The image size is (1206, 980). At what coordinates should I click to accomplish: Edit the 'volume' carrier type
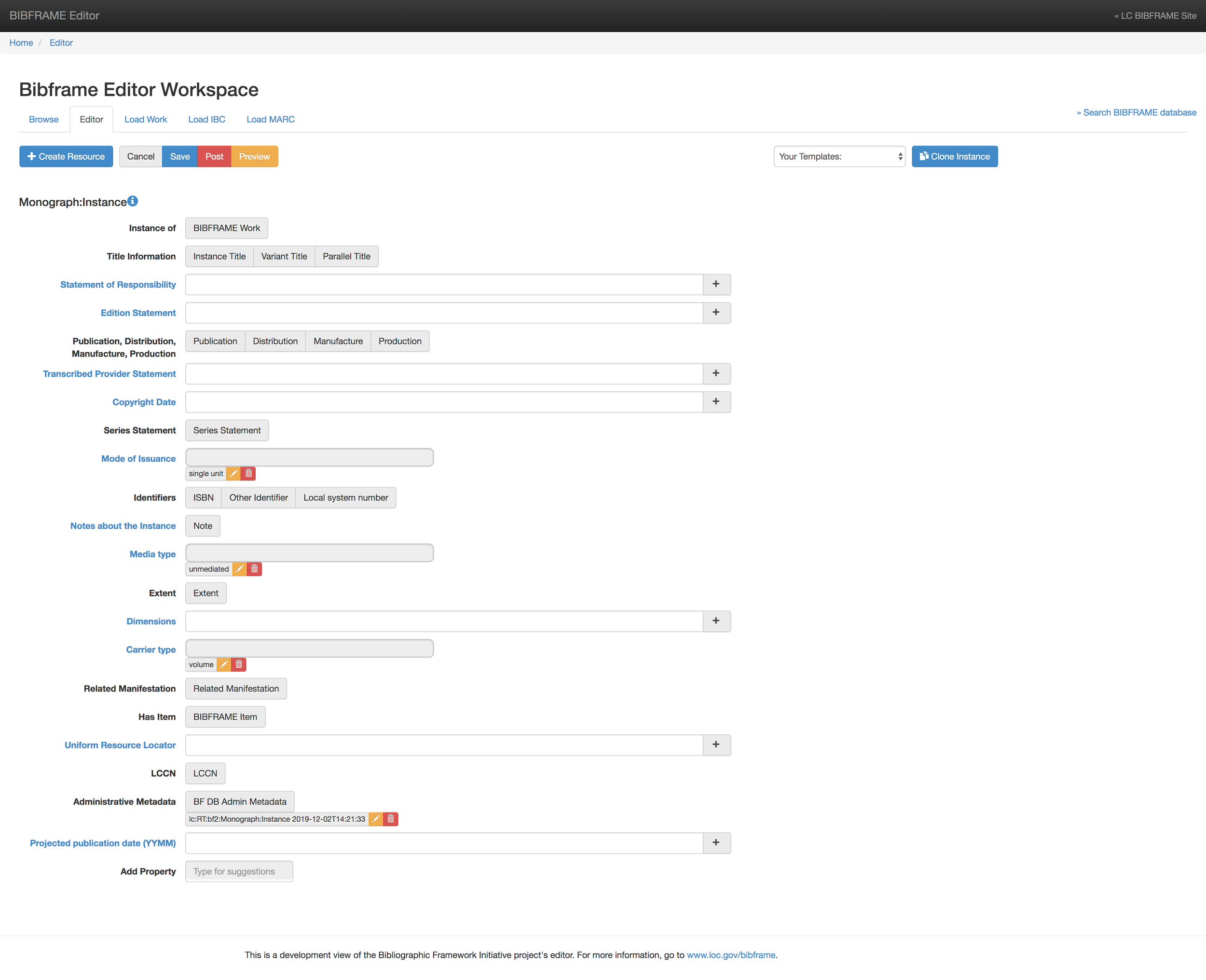pos(224,664)
